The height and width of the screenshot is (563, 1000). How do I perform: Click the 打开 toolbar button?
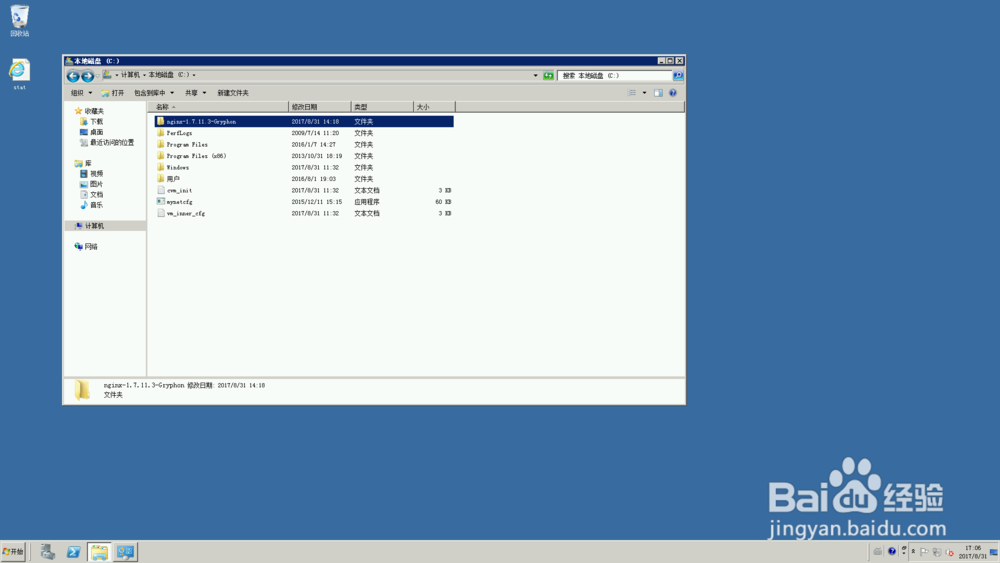[x=113, y=93]
